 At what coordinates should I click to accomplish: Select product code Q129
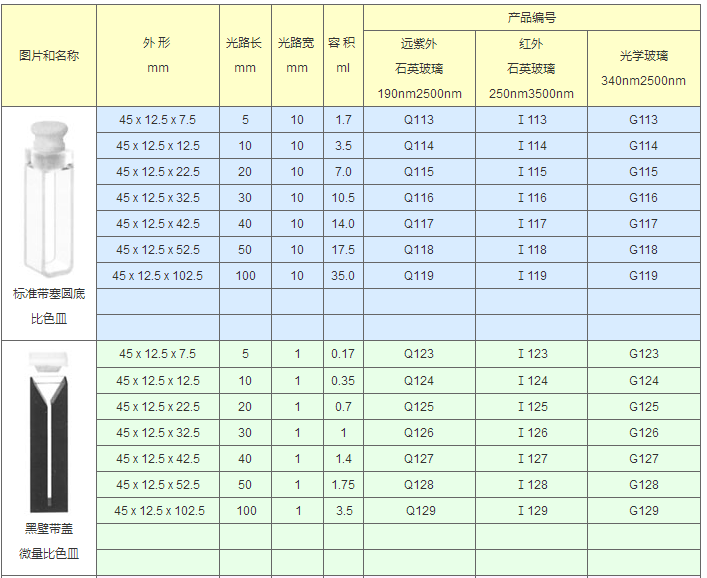[x=419, y=511]
